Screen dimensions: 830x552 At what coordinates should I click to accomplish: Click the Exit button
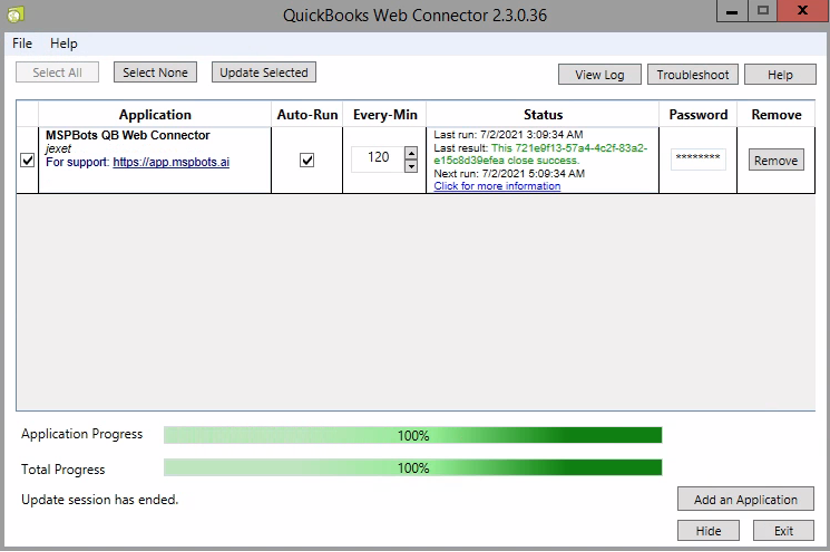783,531
